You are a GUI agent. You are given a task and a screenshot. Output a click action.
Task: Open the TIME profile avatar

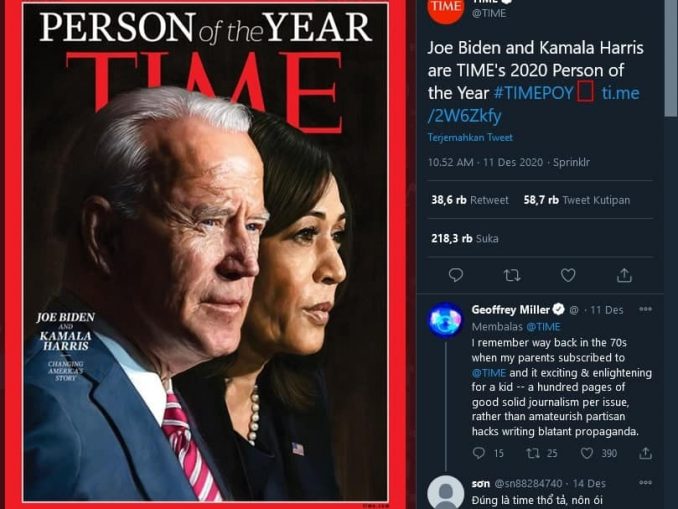click(x=445, y=8)
